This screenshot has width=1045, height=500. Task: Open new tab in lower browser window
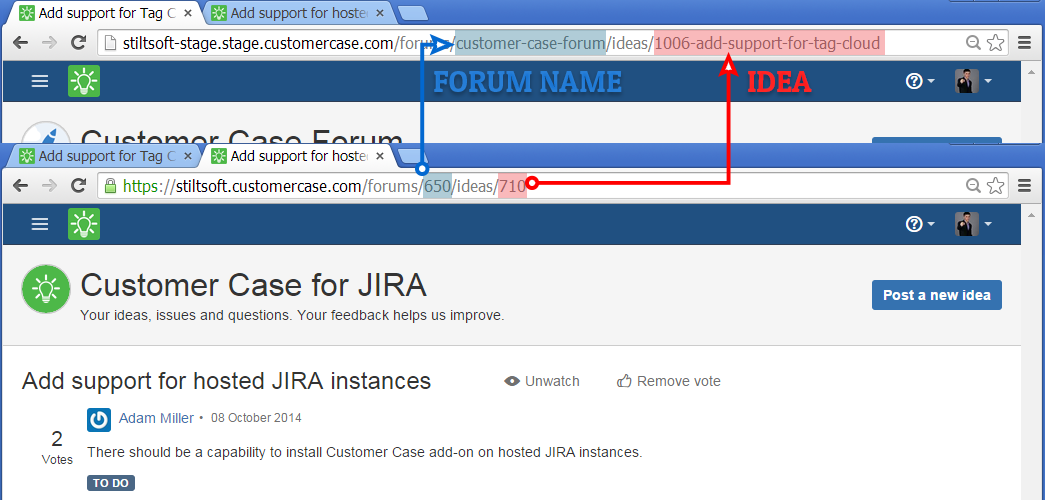coord(413,157)
